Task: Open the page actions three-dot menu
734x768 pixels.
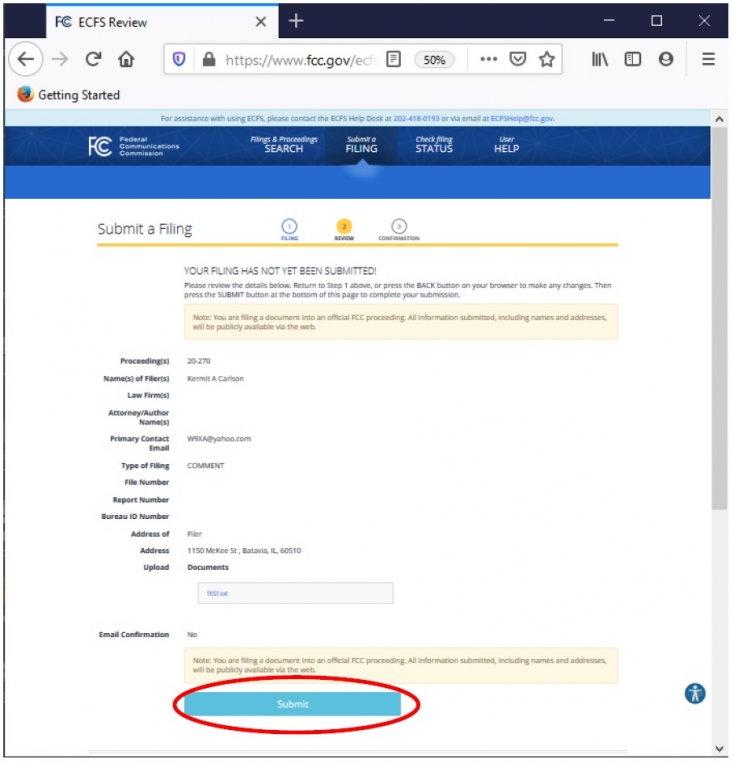Action: pyautogui.click(x=488, y=60)
